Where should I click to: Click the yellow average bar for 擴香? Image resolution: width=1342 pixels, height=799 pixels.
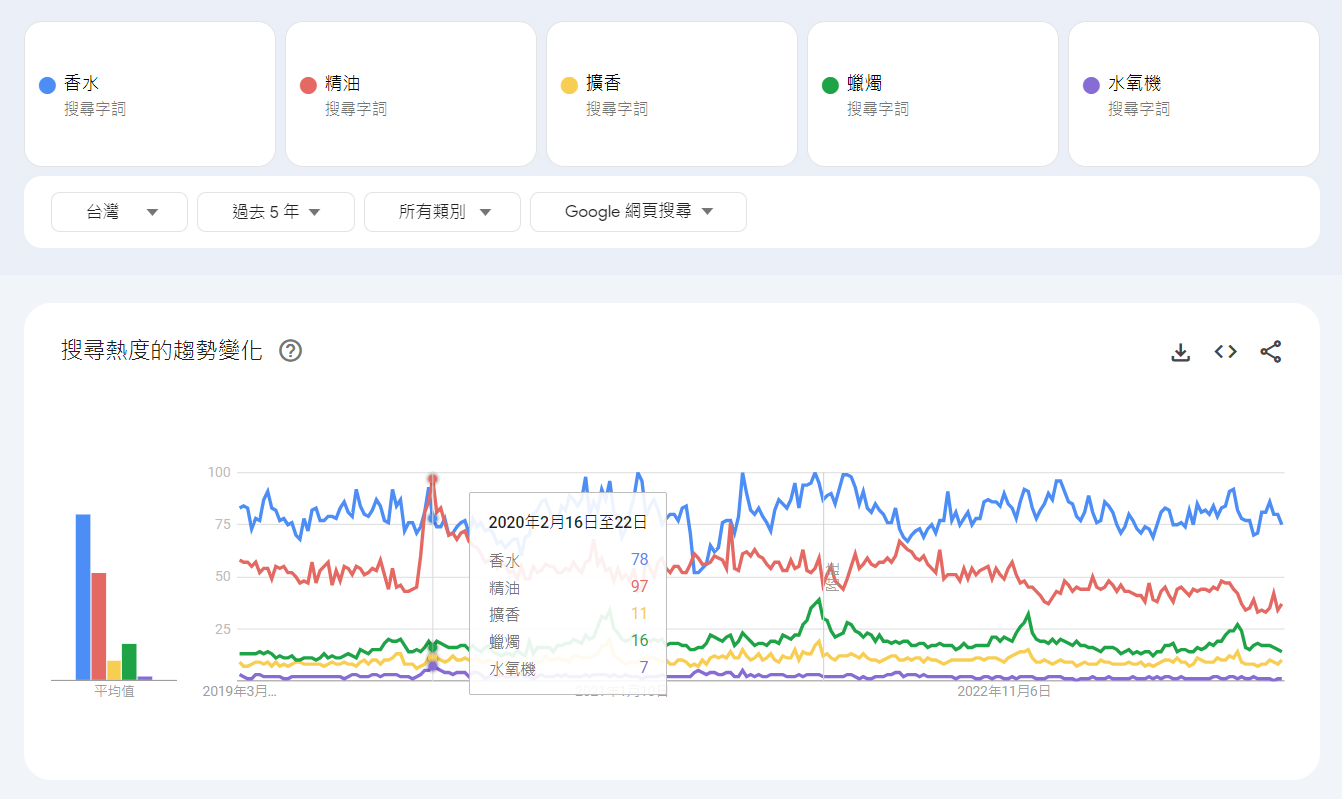[114, 670]
